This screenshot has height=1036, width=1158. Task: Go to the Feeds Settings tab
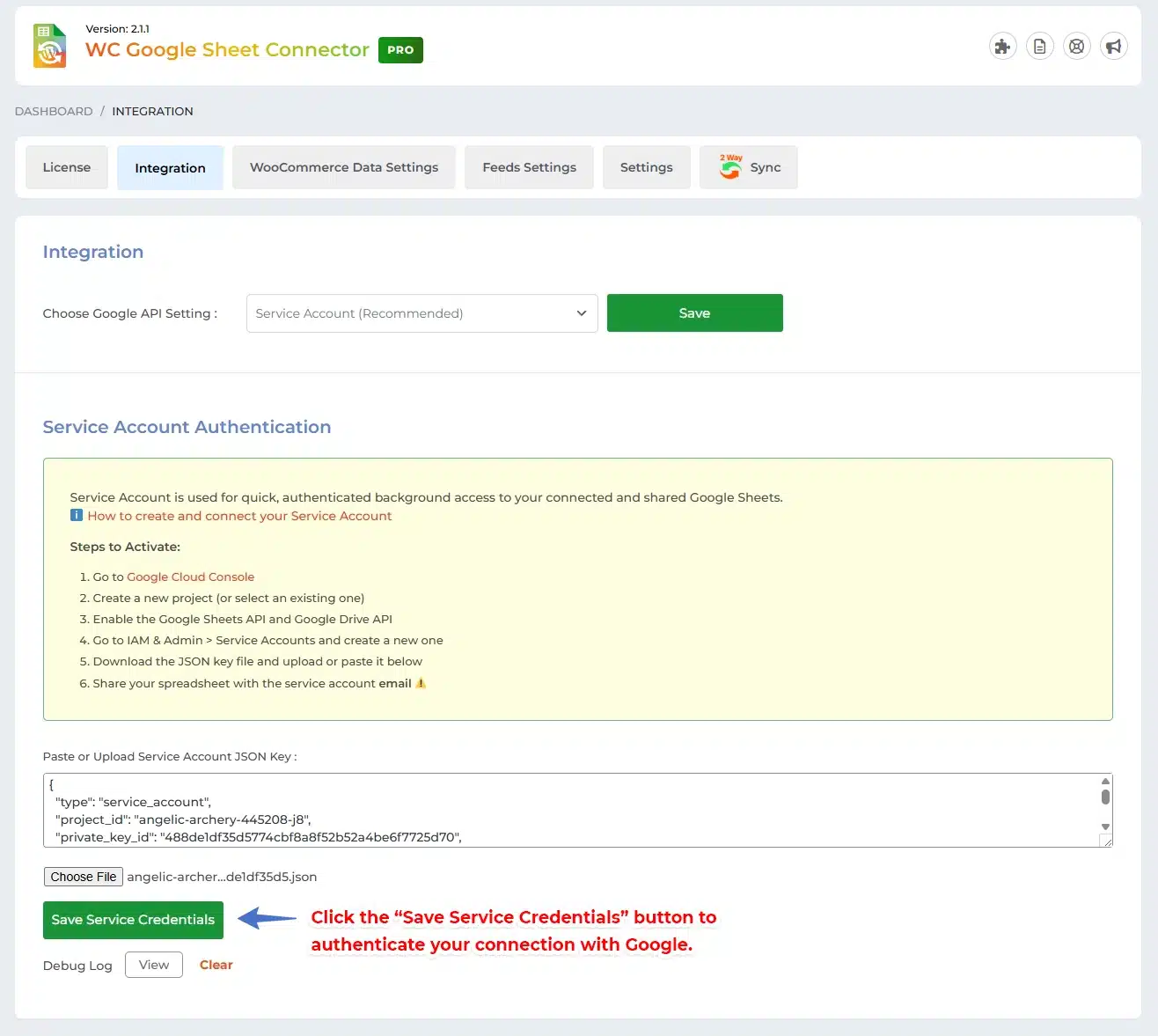pos(529,167)
